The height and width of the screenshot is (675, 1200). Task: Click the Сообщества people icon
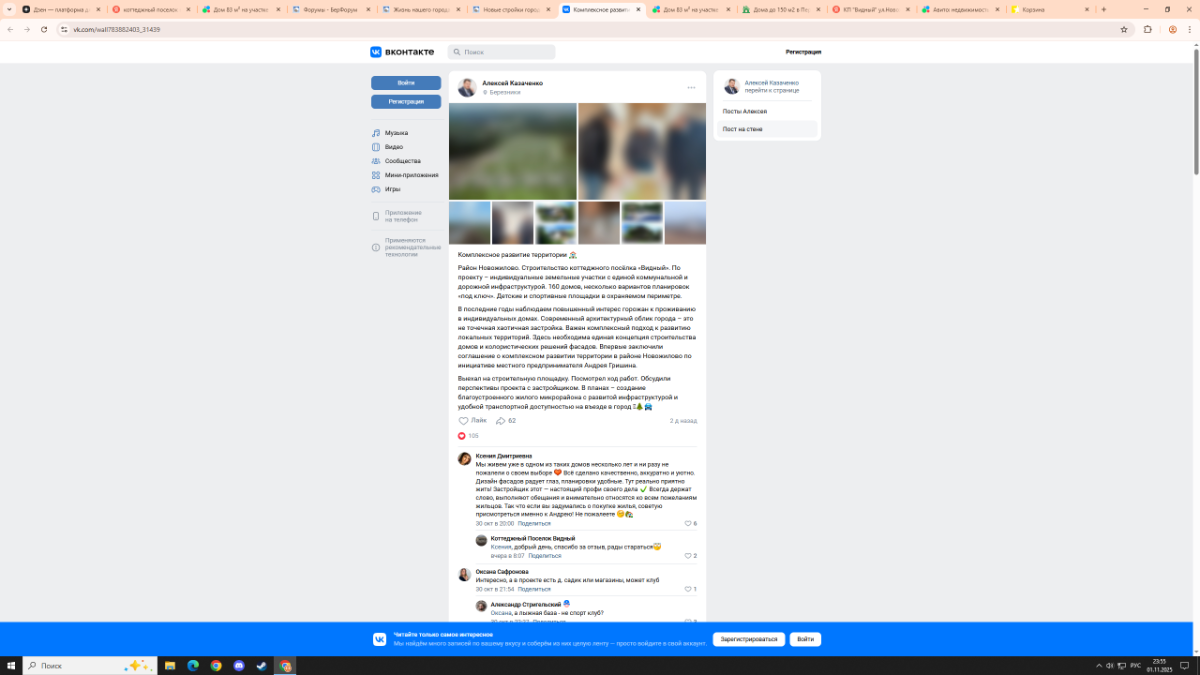[x=376, y=161]
